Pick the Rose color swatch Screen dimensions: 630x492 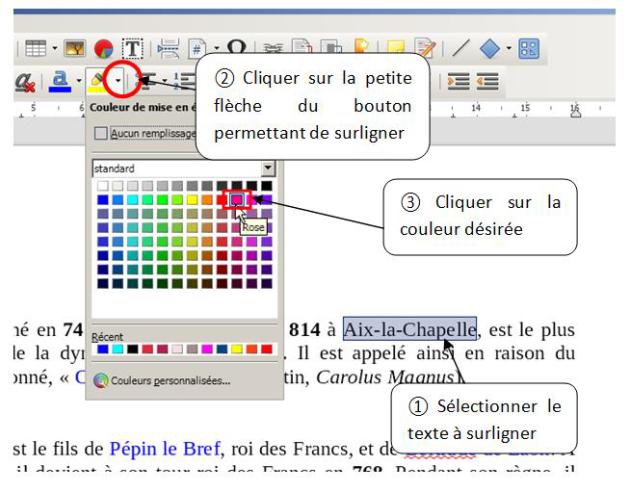pos(237,200)
